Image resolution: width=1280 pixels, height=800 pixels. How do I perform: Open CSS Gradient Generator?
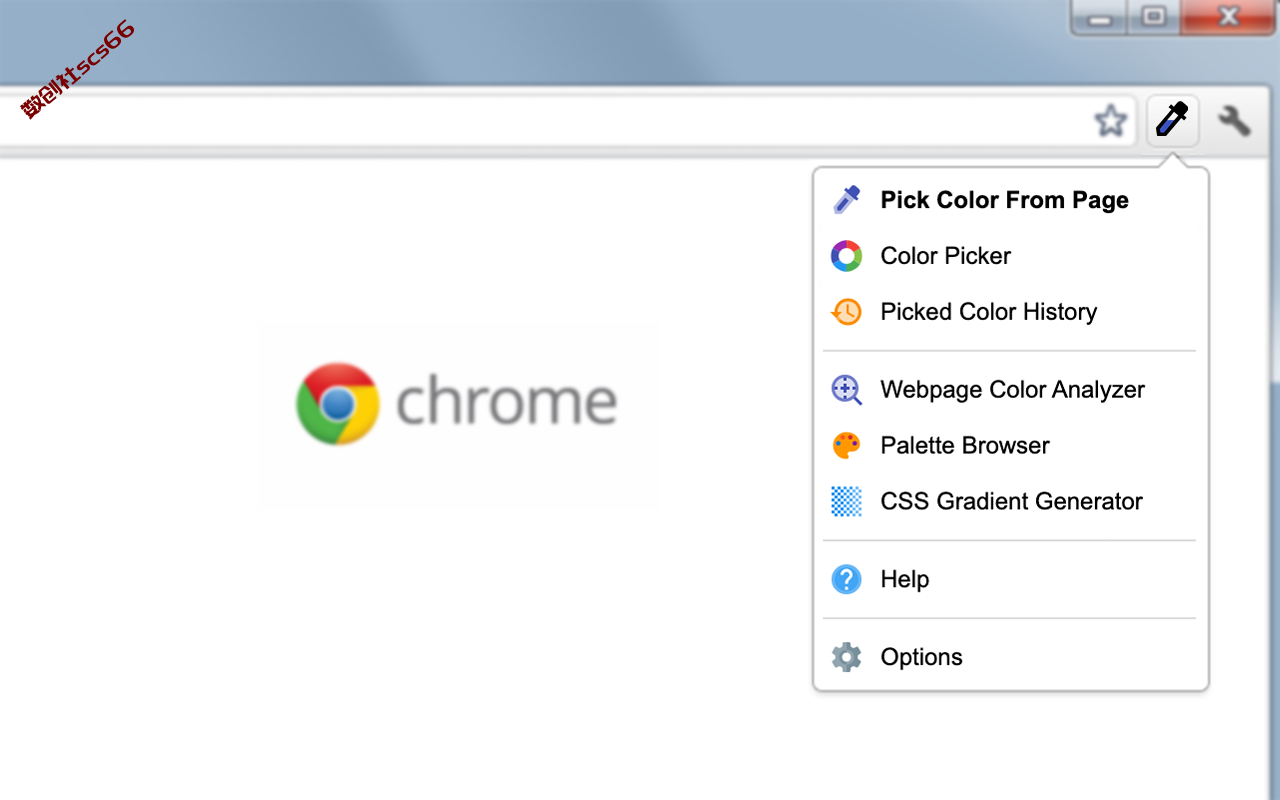click(x=1011, y=502)
